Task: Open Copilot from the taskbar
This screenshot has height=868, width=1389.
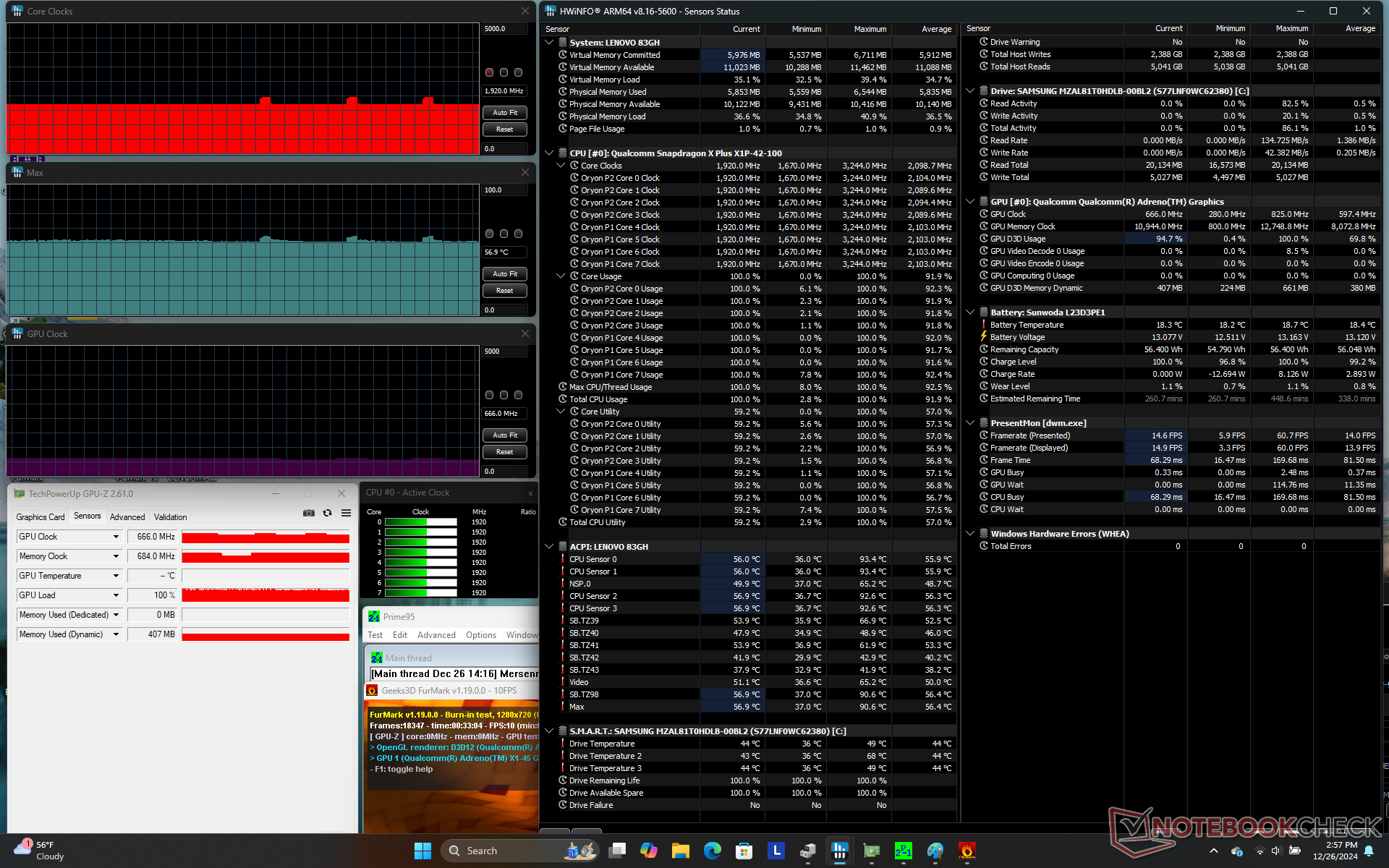Action: [648, 851]
